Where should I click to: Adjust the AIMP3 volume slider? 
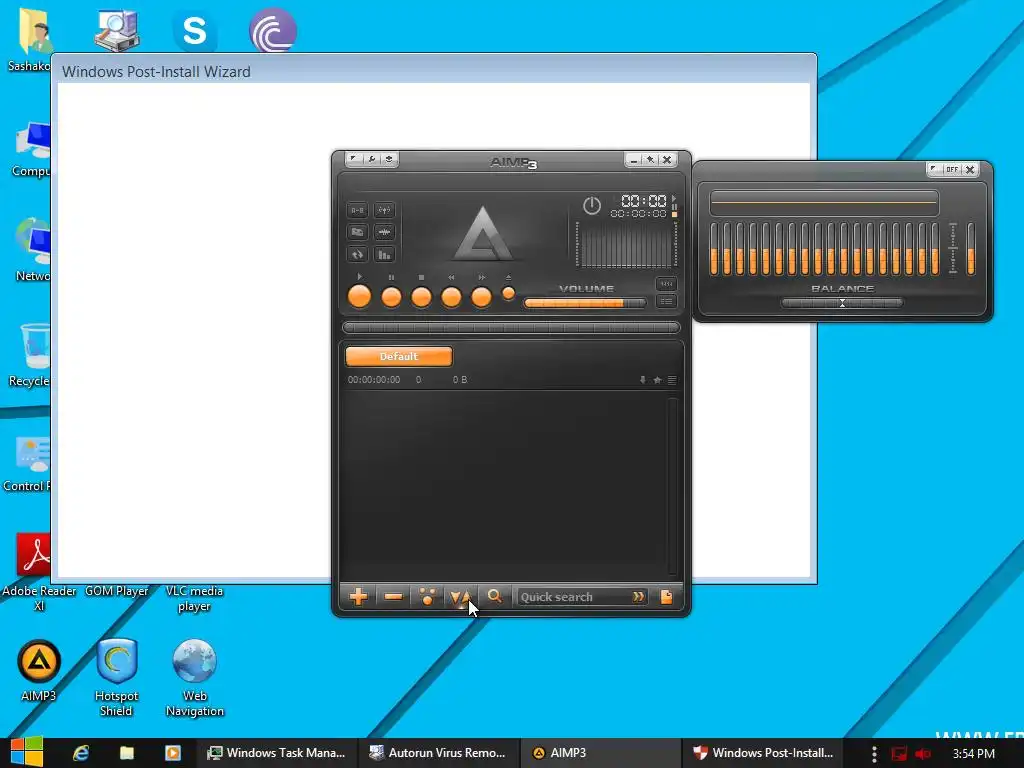[584, 303]
